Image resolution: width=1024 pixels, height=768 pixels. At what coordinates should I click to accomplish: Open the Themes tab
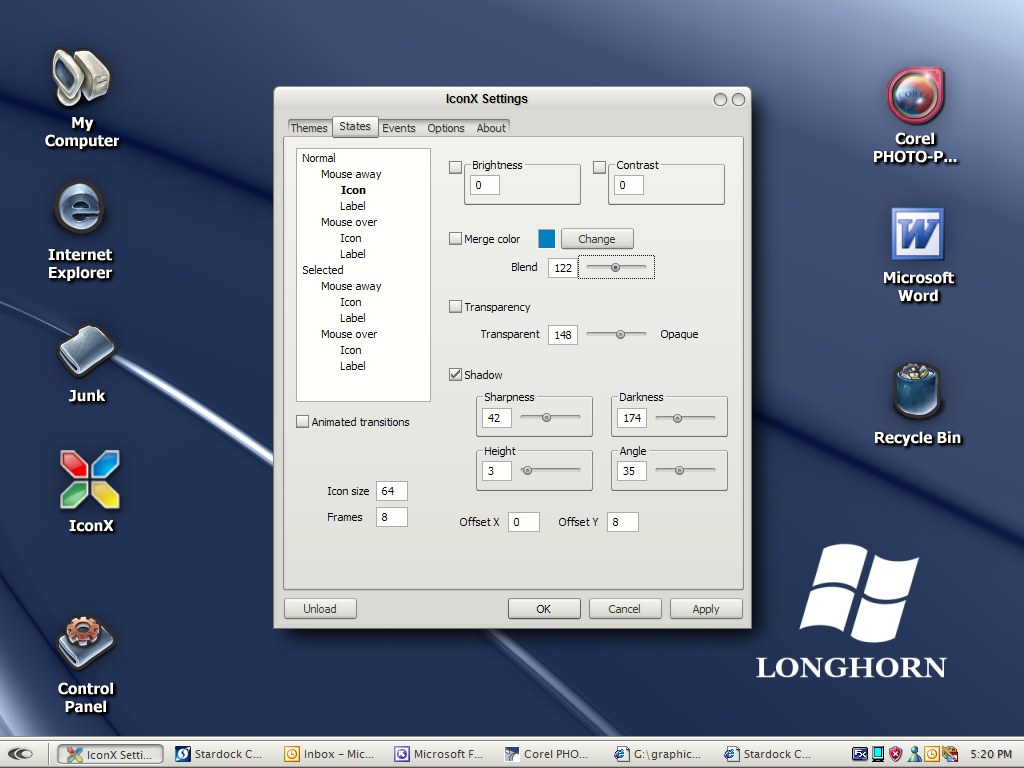(x=309, y=128)
